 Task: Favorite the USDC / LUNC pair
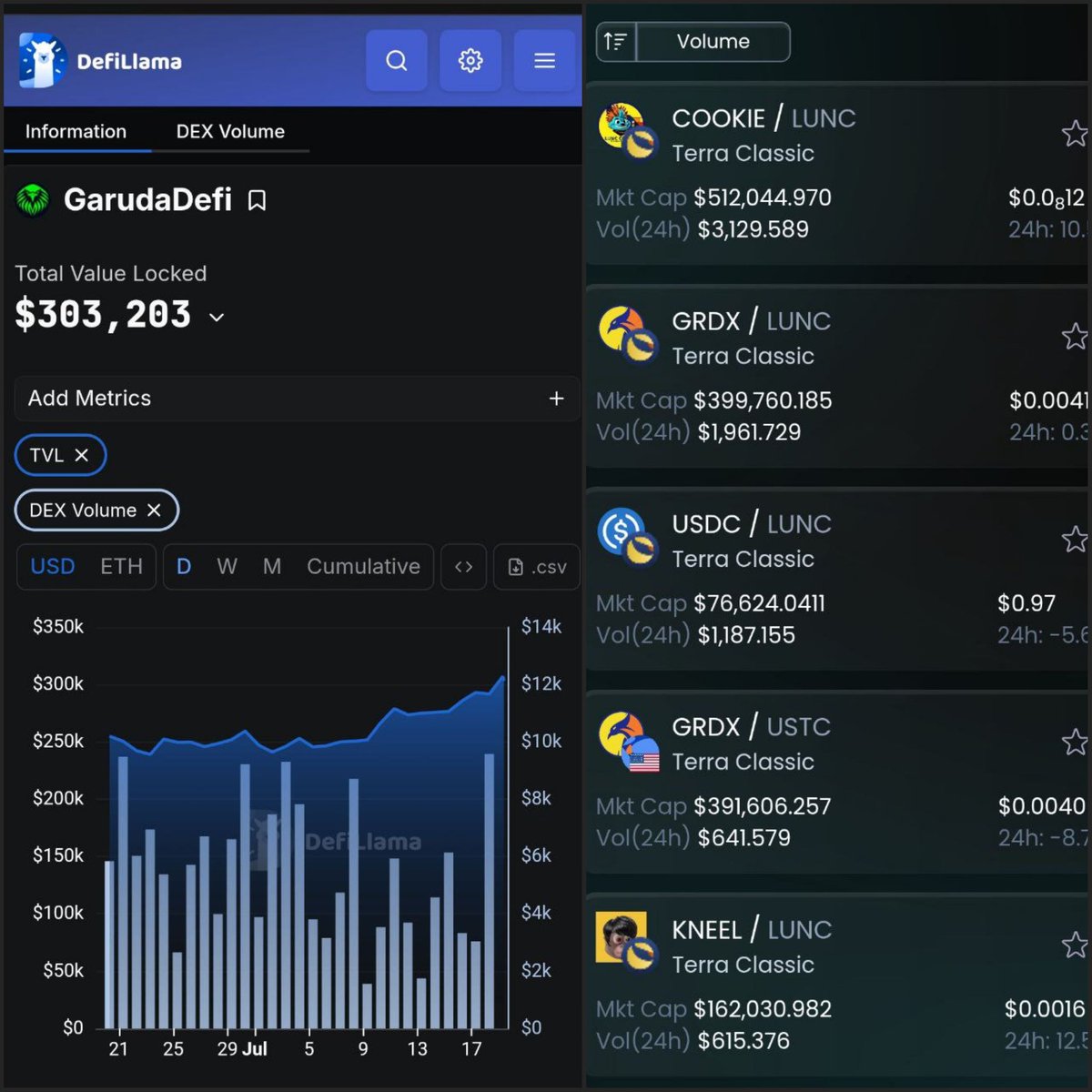click(x=1075, y=540)
